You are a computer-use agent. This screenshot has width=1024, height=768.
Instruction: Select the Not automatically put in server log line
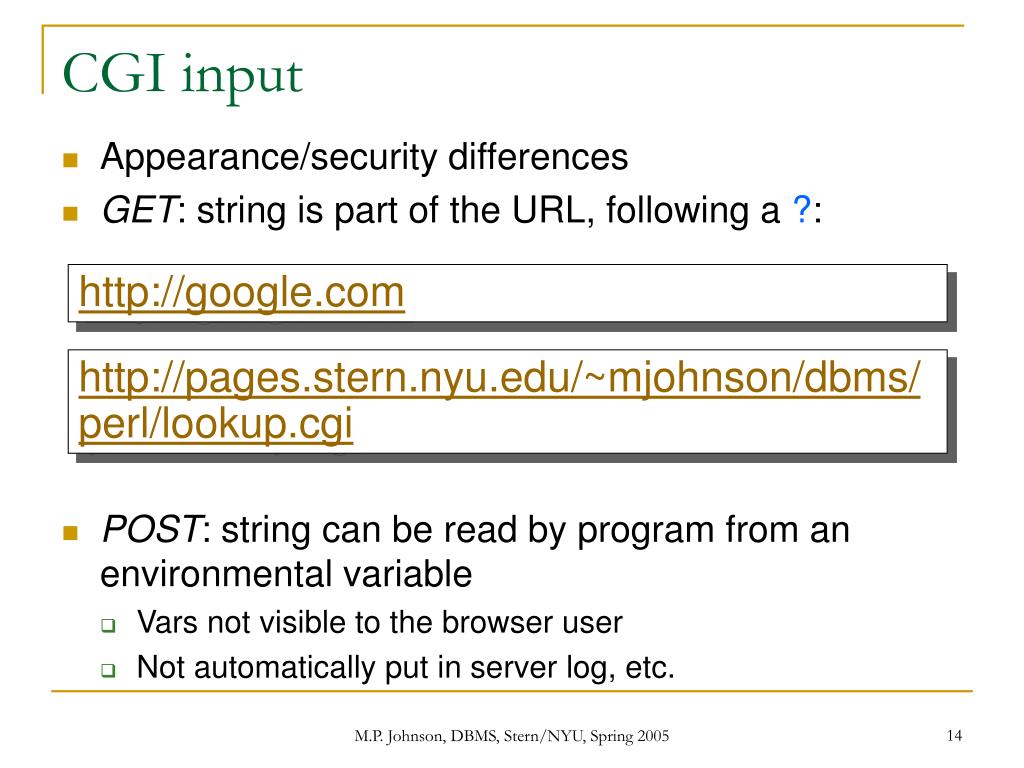pyautogui.click(x=406, y=668)
